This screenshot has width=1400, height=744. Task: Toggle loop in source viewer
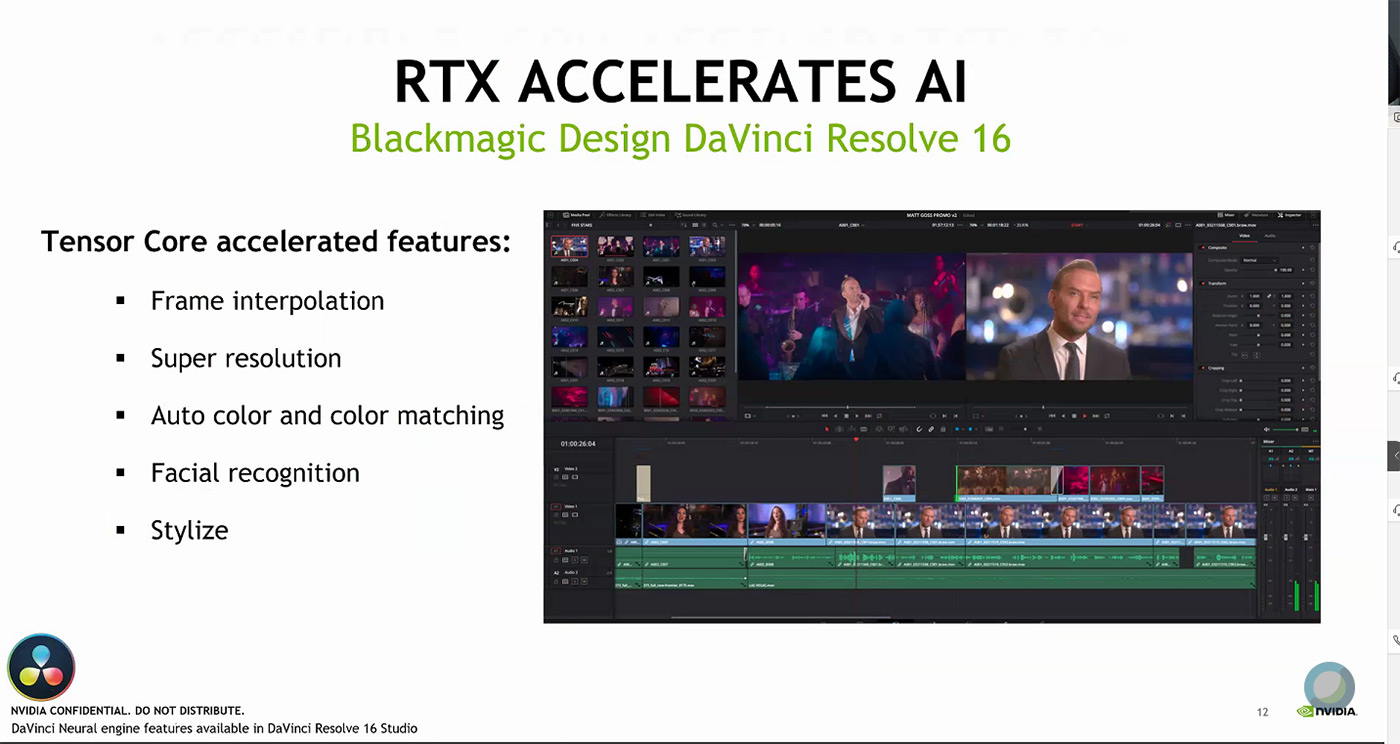point(879,416)
